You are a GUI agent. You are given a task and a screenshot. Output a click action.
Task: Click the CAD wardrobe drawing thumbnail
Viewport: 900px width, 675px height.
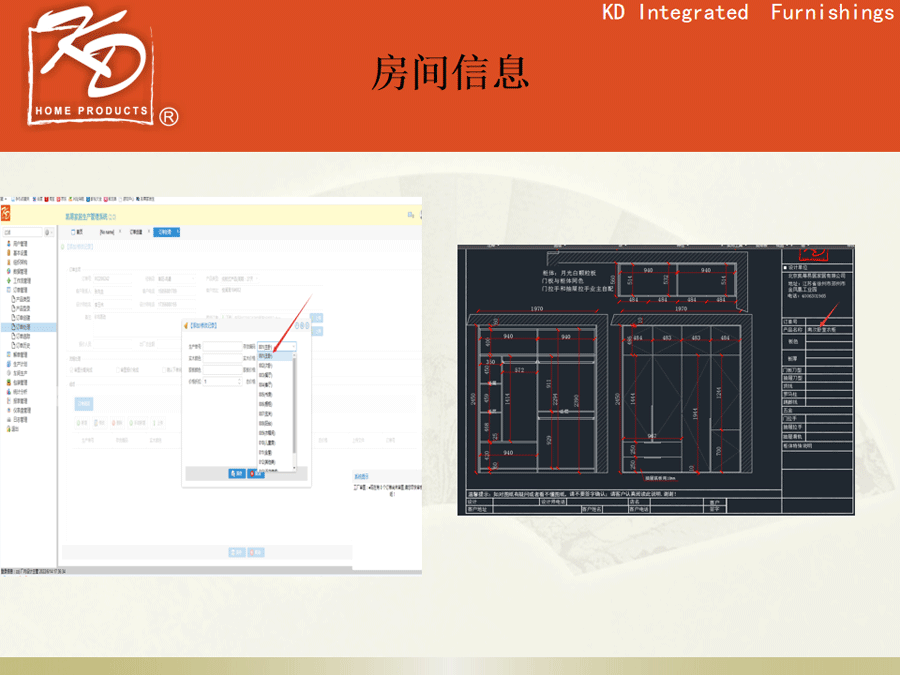click(x=655, y=380)
